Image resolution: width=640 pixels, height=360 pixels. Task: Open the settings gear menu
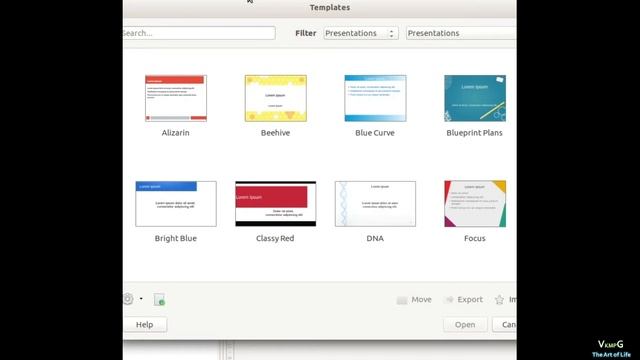(x=128, y=299)
